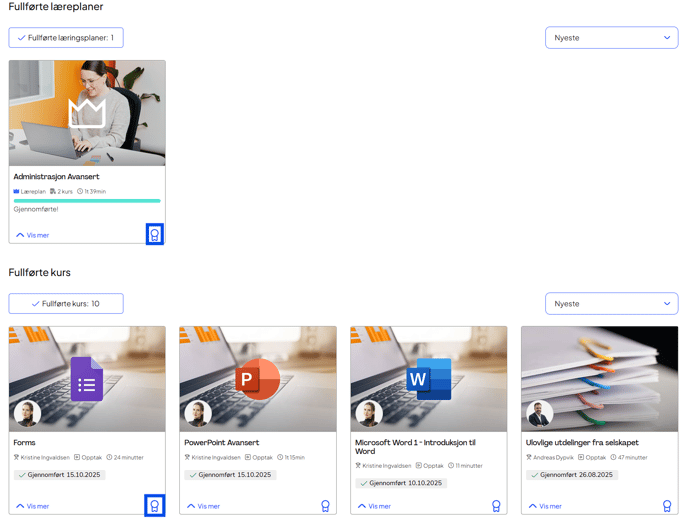Open certificate for Ulovlige utdelinger course
Viewport: 688px width, 520px height.
[x=667, y=506]
